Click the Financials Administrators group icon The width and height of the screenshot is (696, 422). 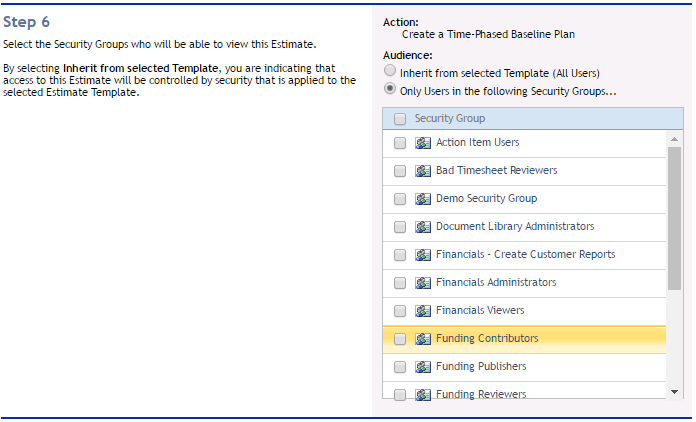pos(423,283)
